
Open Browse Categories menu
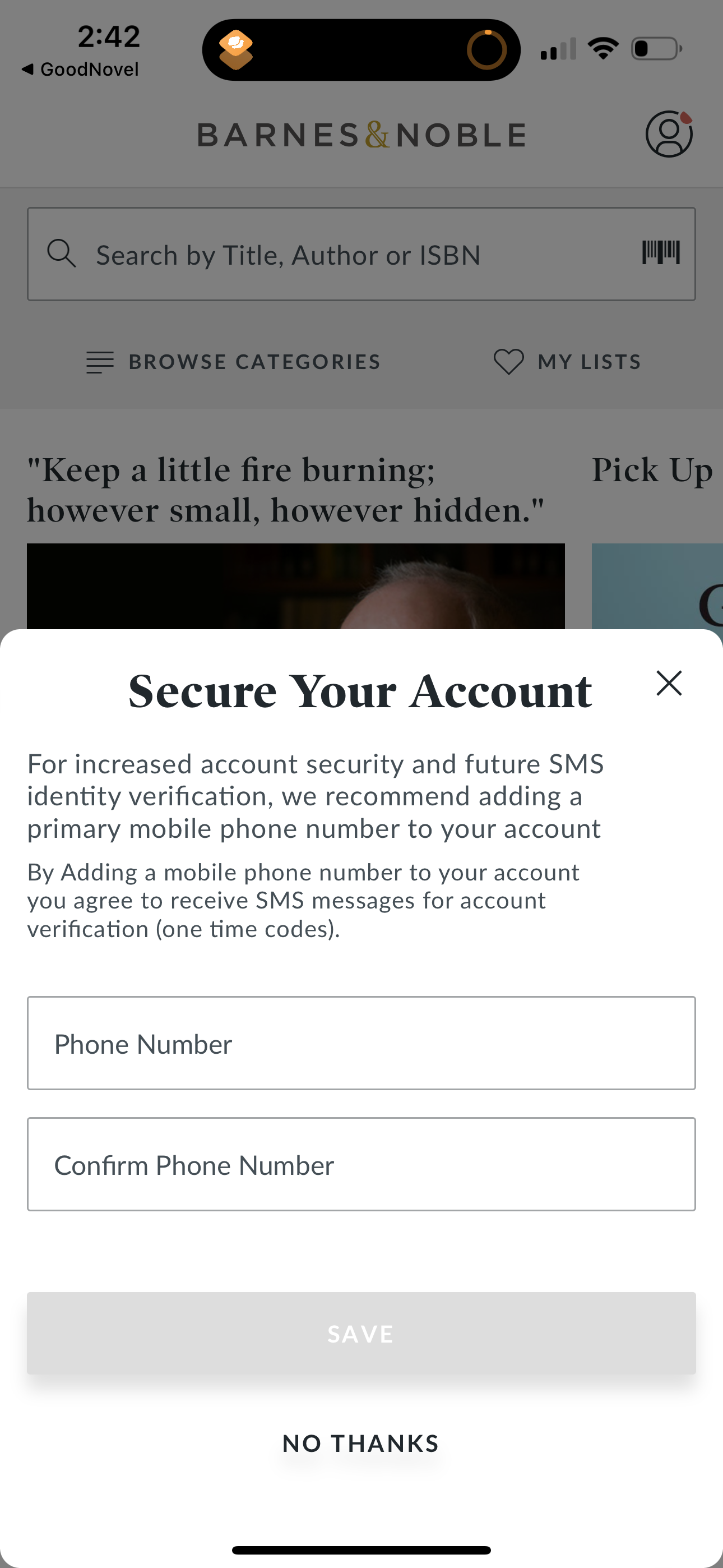click(x=254, y=362)
